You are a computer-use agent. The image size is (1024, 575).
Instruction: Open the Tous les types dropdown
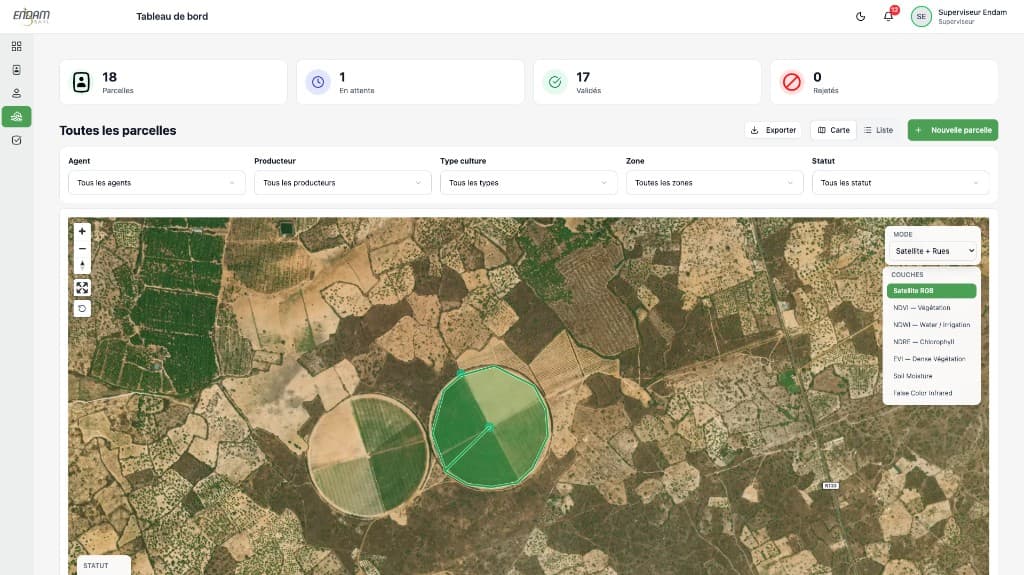[528, 183]
